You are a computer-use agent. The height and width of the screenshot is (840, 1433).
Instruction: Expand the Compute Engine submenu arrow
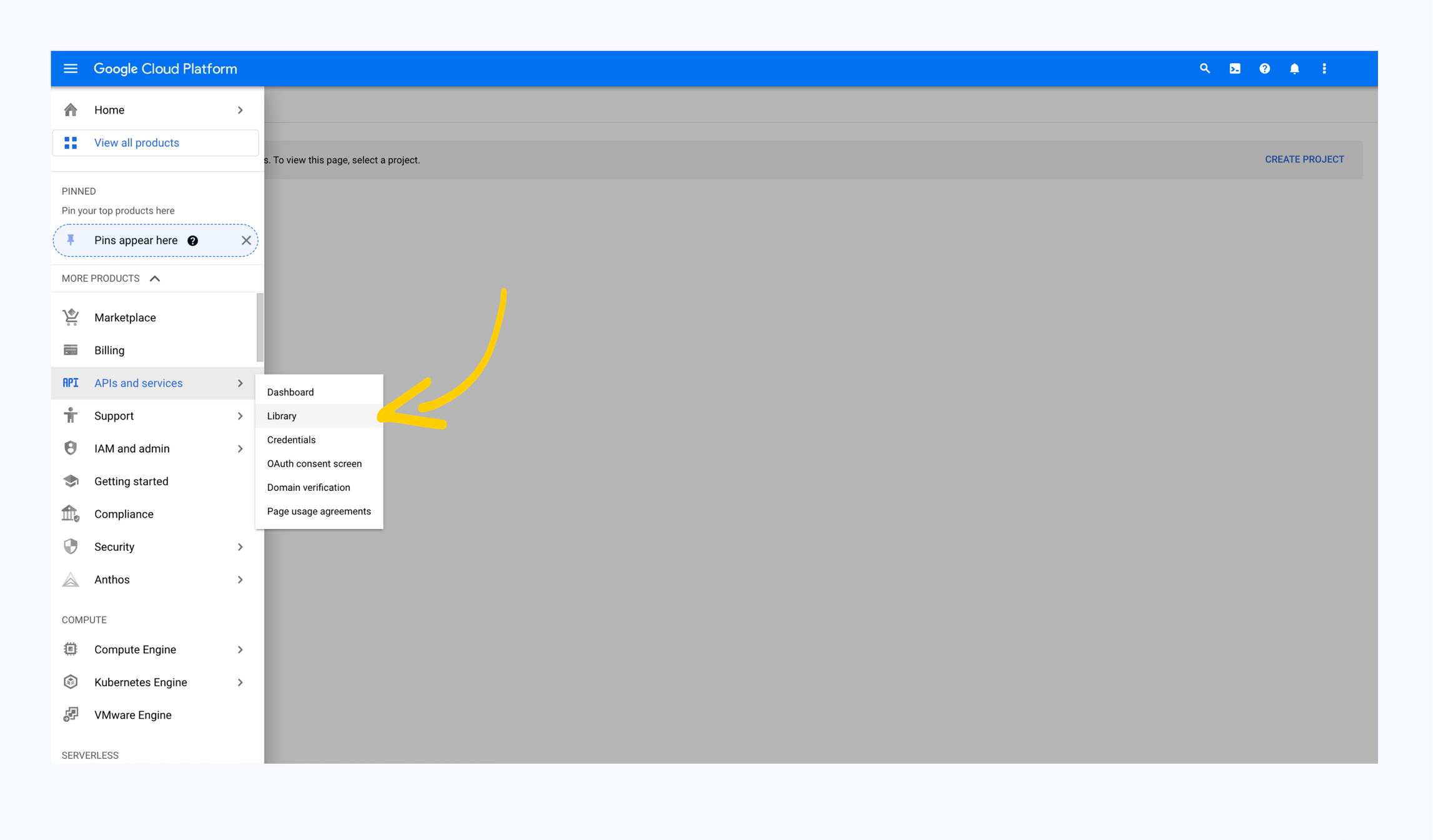point(240,650)
